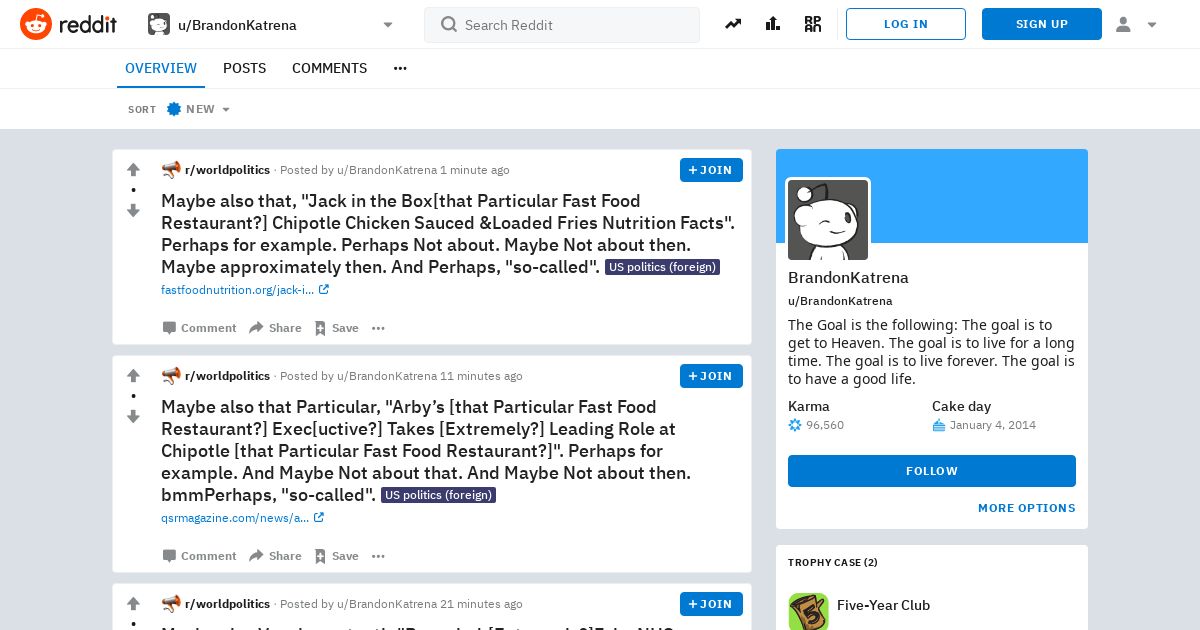Join worldpolitics from the 21 minutes ago post
The image size is (1200, 630).
click(711, 604)
